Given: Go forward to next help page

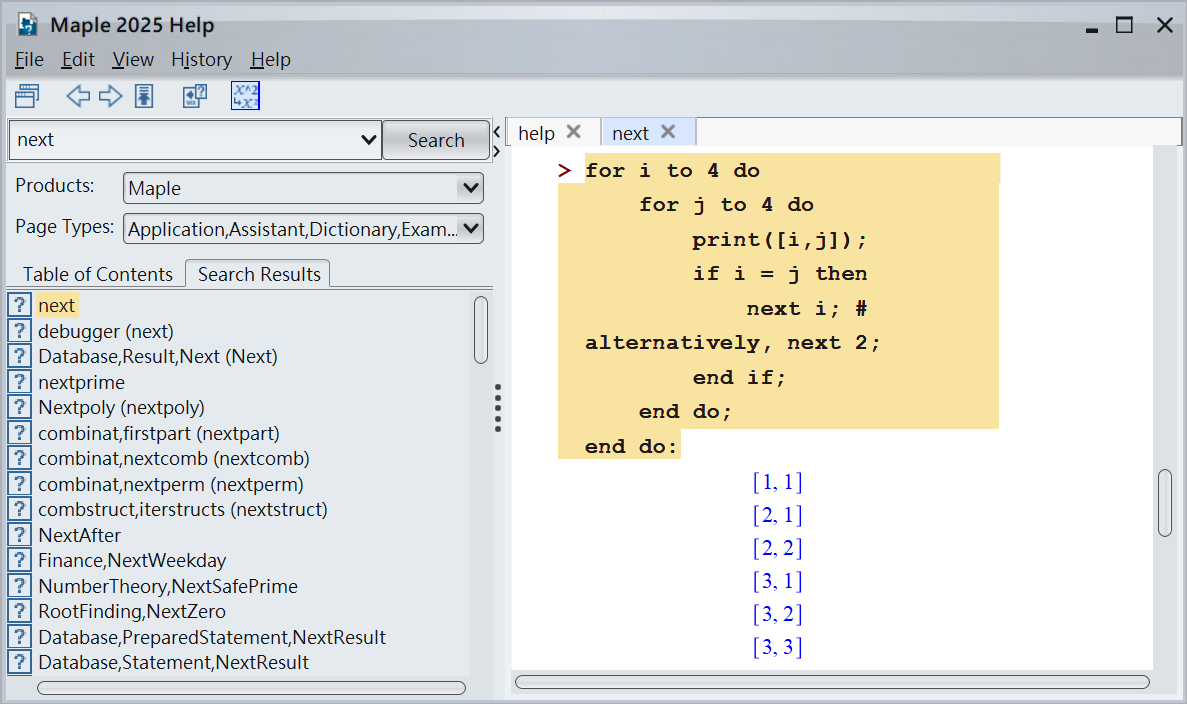Looking at the screenshot, I should point(110,96).
